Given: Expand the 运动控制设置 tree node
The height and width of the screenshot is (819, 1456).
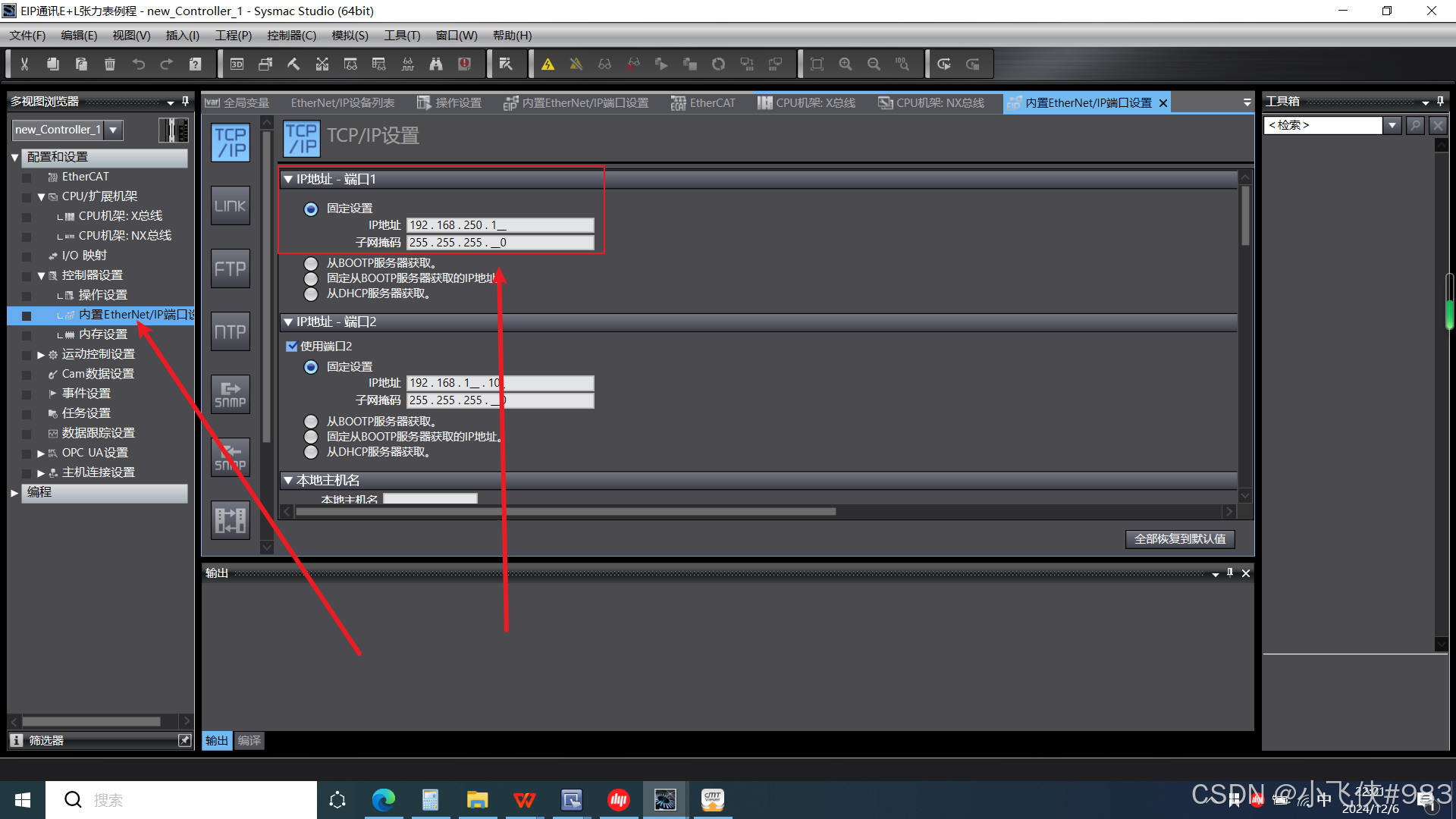Looking at the screenshot, I should point(41,355).
